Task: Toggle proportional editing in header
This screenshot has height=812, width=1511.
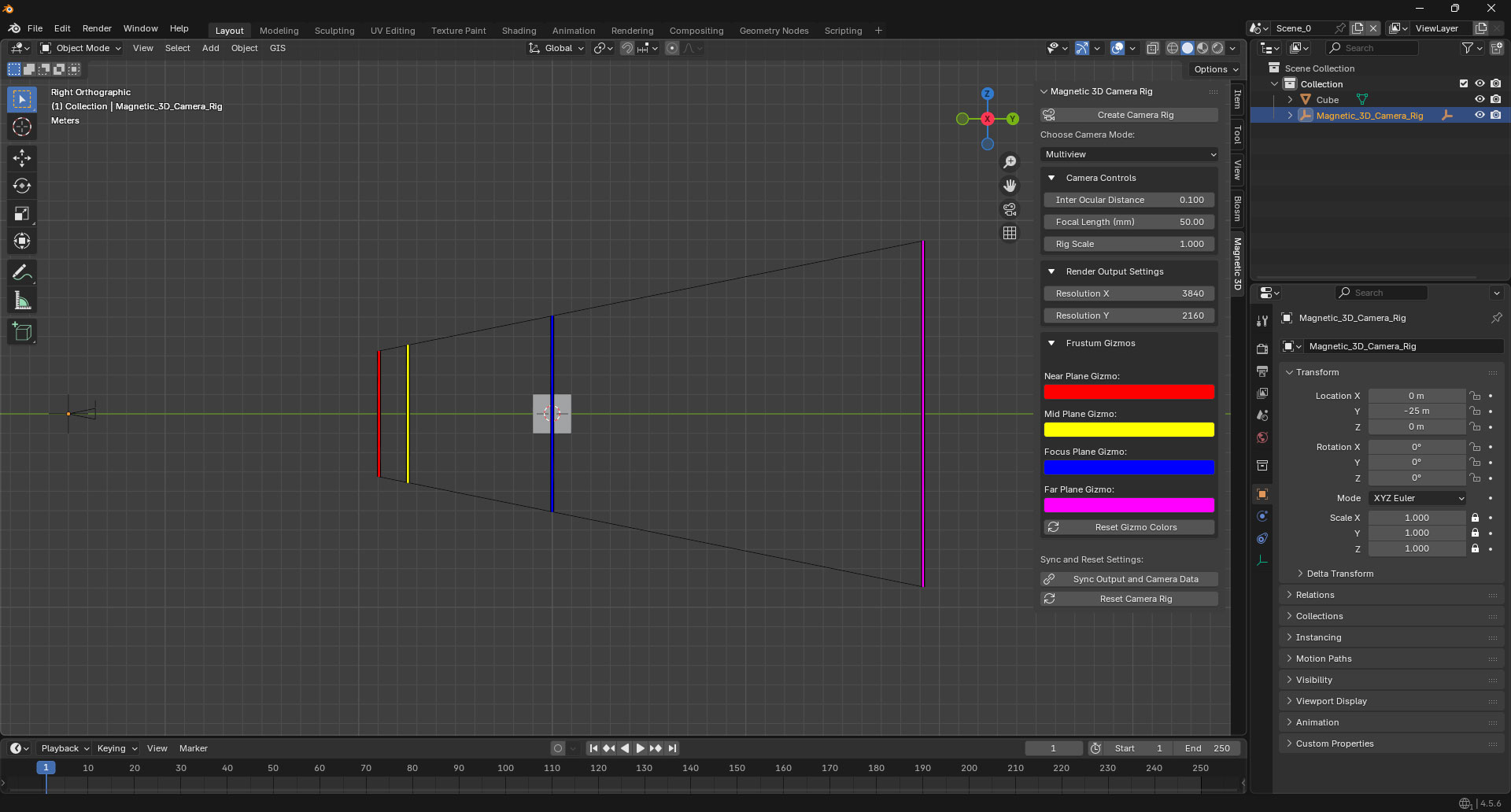Action: [671, 48]
